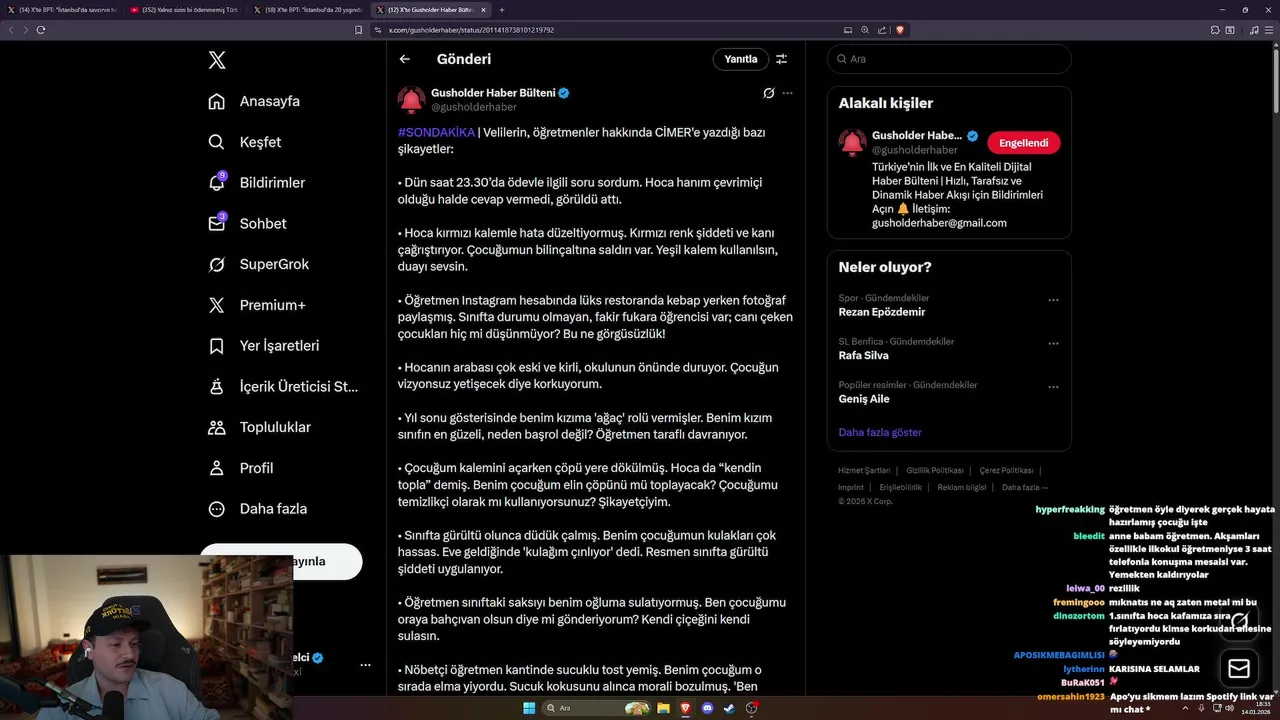Screen dimensions: 1280x720
Task: Open Gusholder avatar in Alakalı kişiler
Action: click(852, 142)
